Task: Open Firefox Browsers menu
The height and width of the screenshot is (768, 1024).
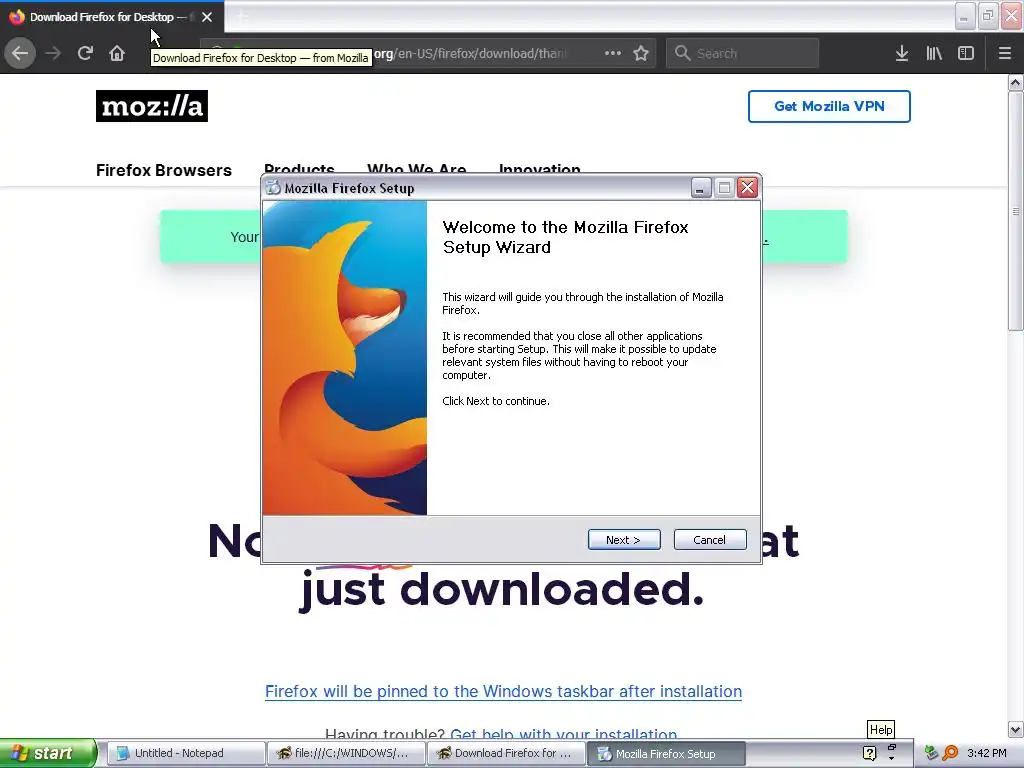Action: pos(164,170)
